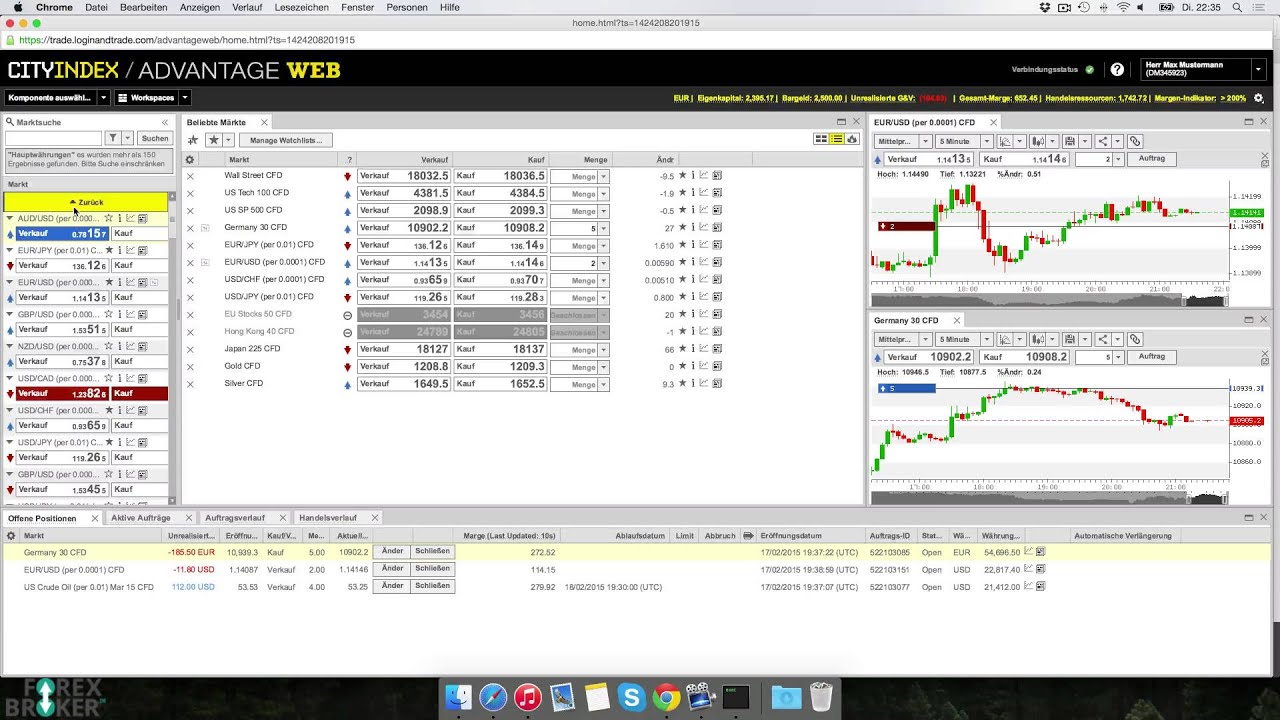The height and width of the screenshot is (720, 1280).
Task: Open USD/JPY CFD order ticket icon in watchlist
Action: pyautogui.click(x=717, y=298)
